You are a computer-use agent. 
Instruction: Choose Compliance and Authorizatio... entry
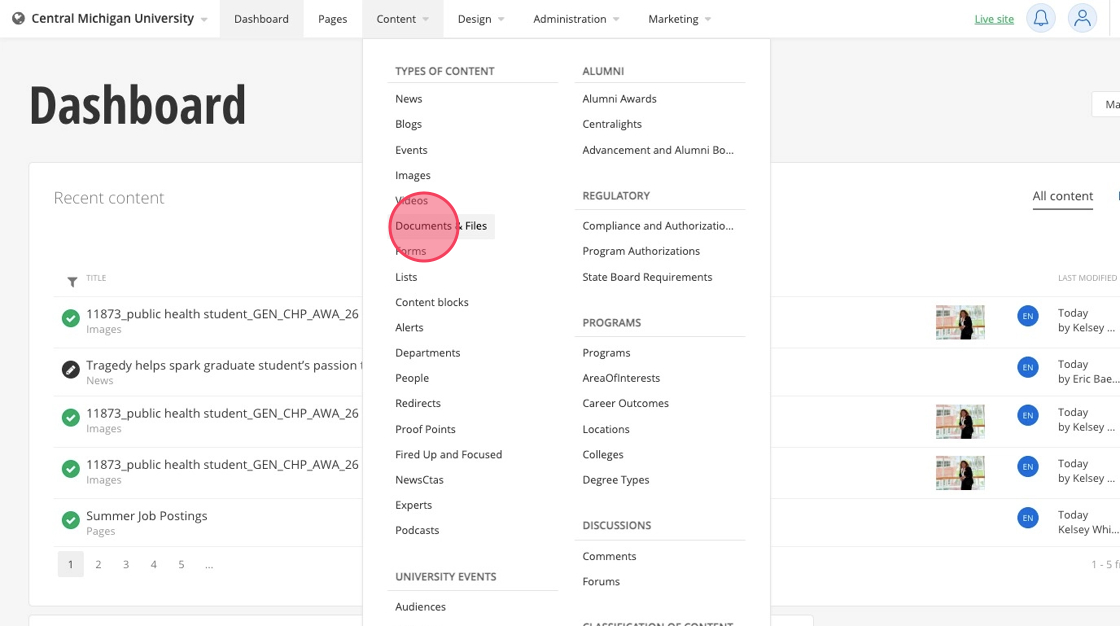pyautogui.click(x=658, y=226)
